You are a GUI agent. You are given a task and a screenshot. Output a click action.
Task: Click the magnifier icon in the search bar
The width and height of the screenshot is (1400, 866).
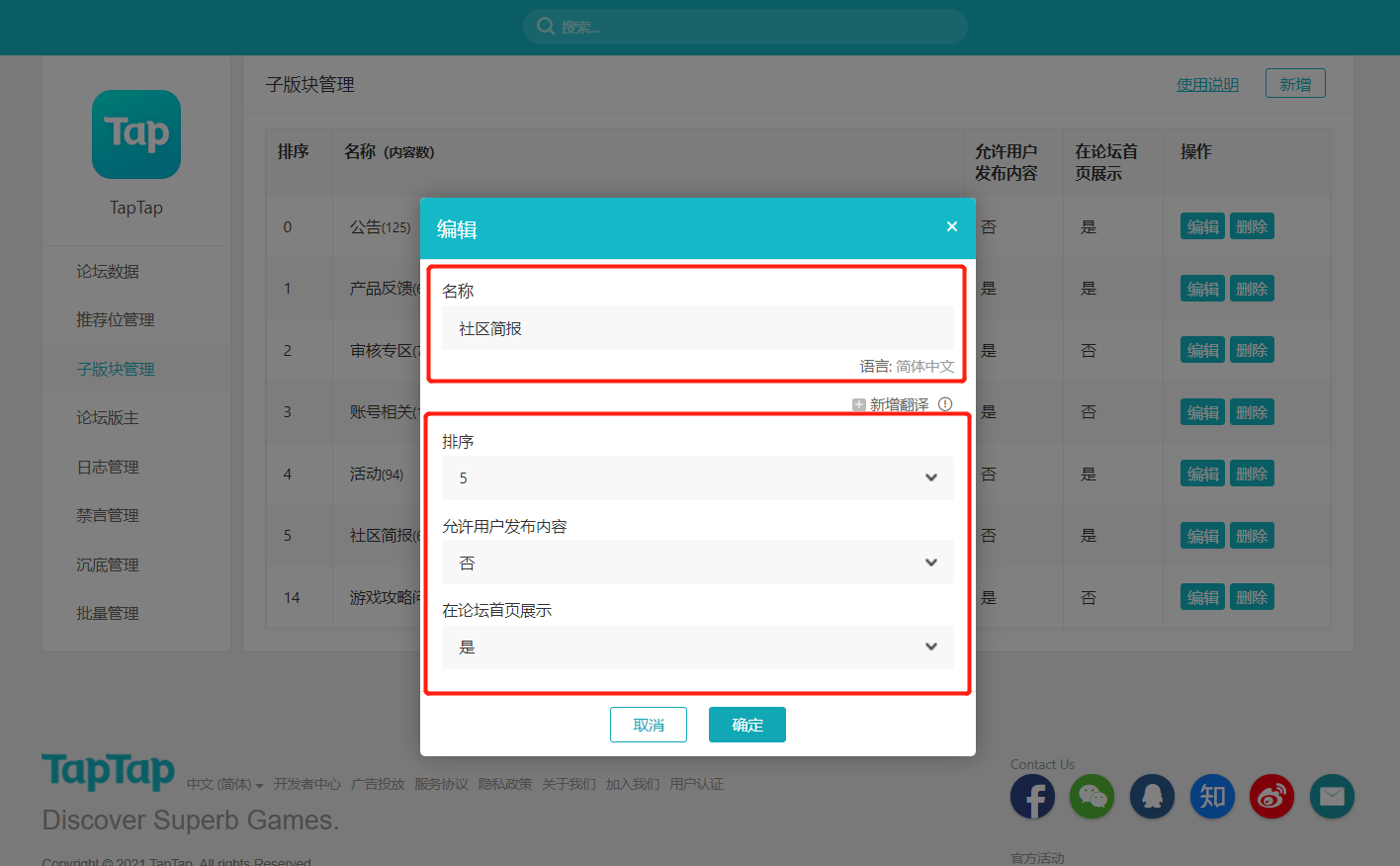[545, 26]
